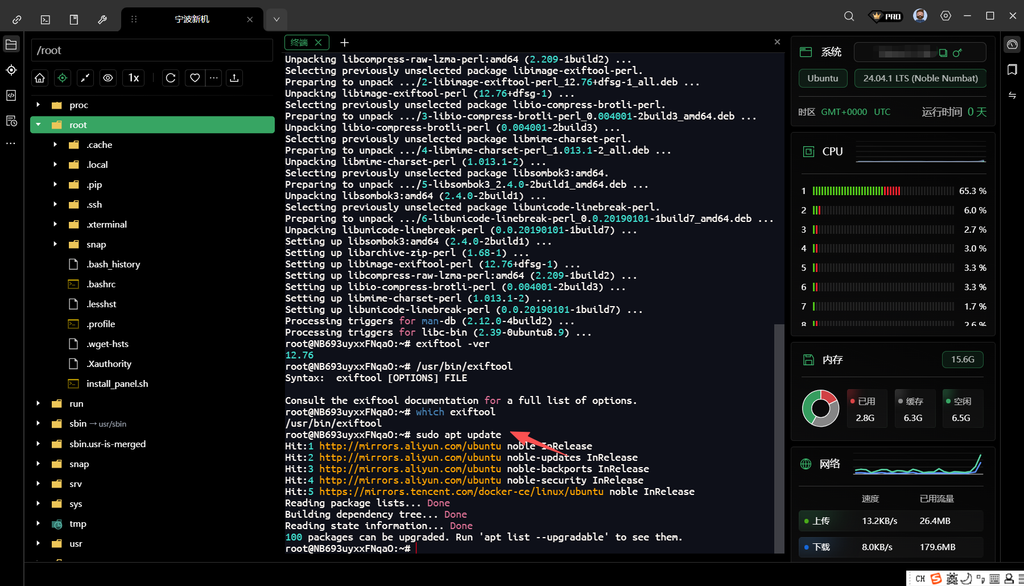Click the PRO crown badge

click(886, 16)
